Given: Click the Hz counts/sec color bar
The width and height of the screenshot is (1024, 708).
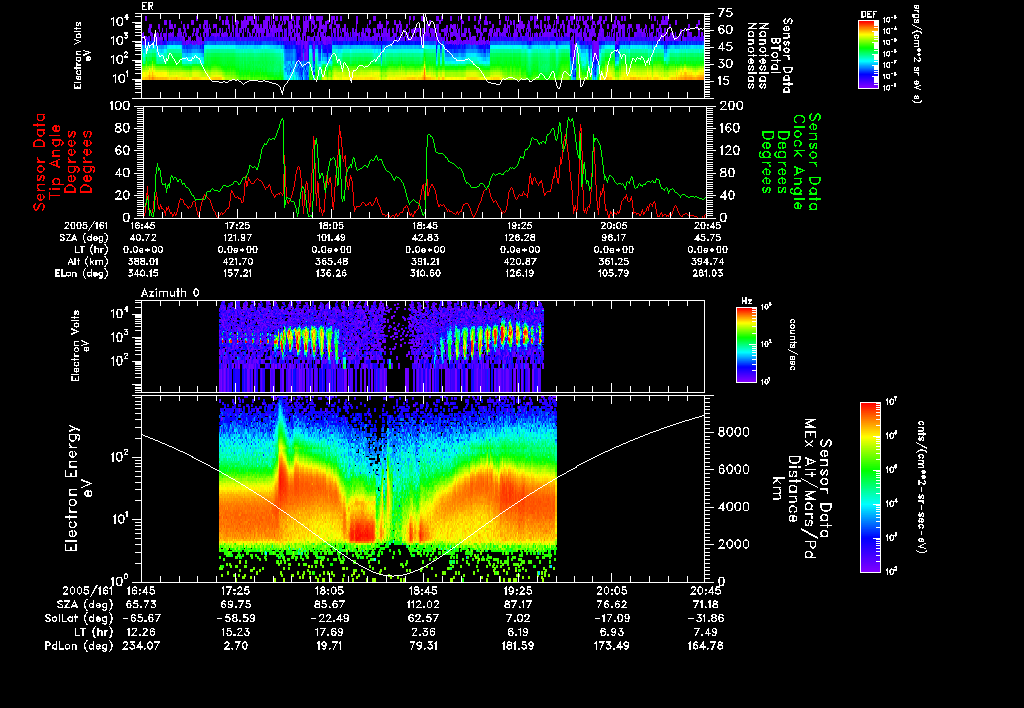Looking at the screenshot, I should 746,345.
